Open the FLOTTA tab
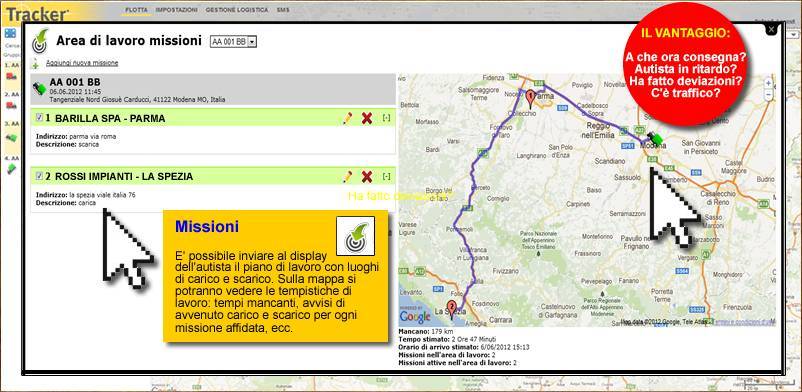The width and height of the screenshot is (802, 392). click(x=136, y=10)
